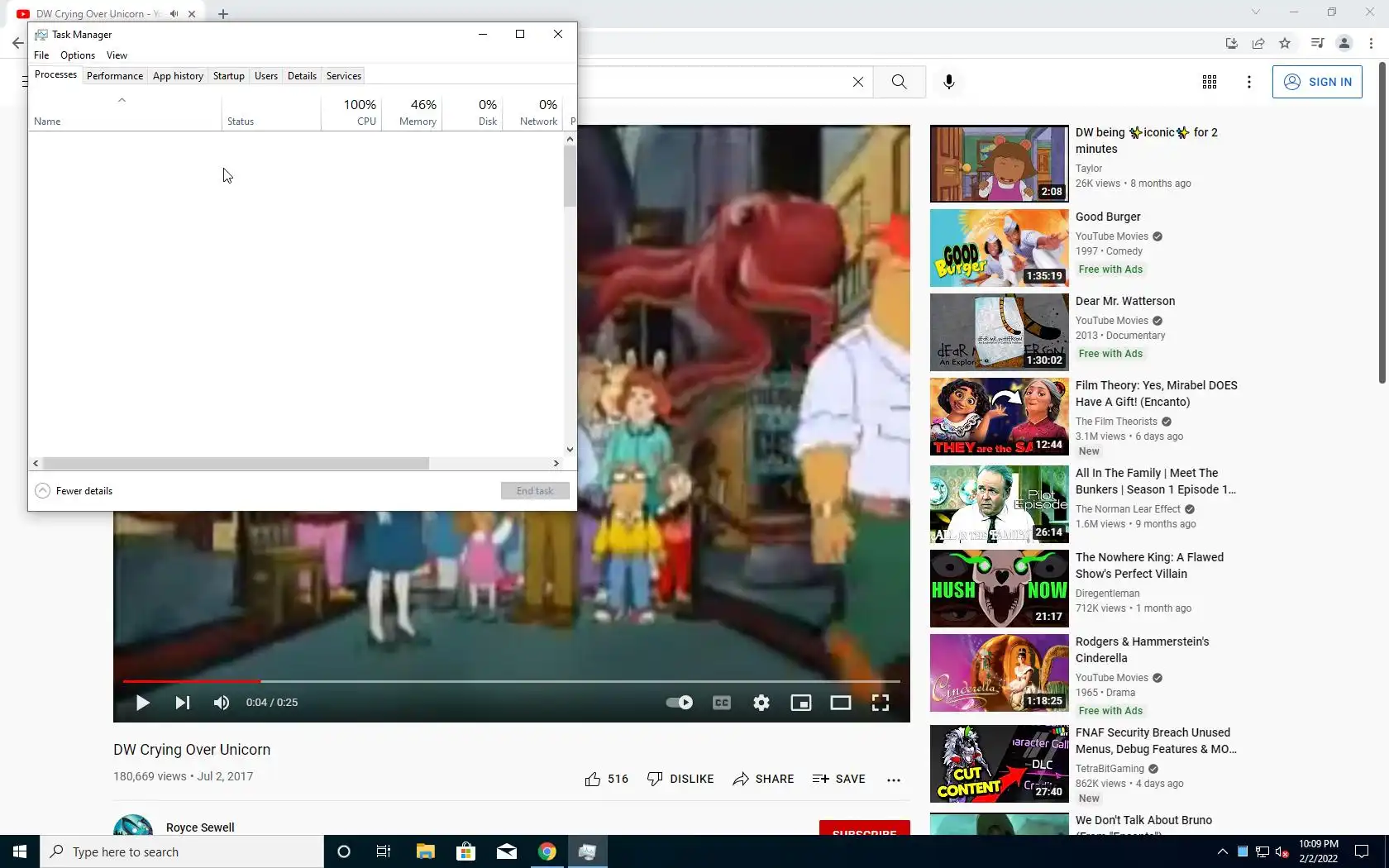The width and height of the screenshot is (1389, 868).
Task: Close the DW Crying Over Unicorn tab
Action: 192,14
